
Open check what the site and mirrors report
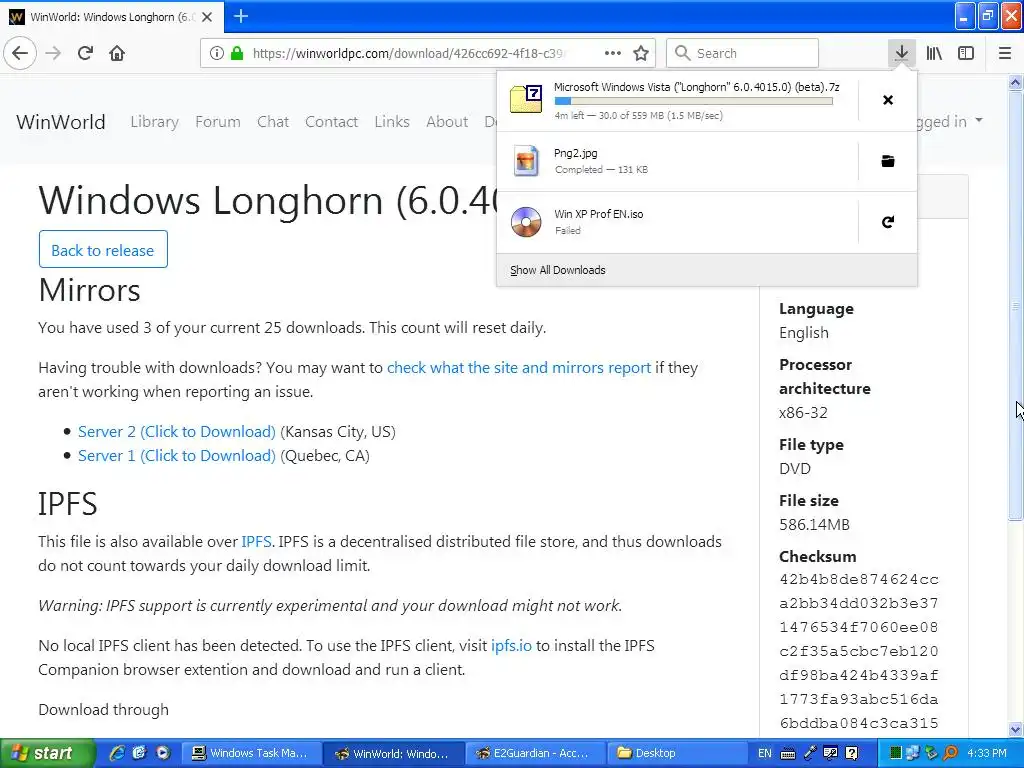[519, 368]
